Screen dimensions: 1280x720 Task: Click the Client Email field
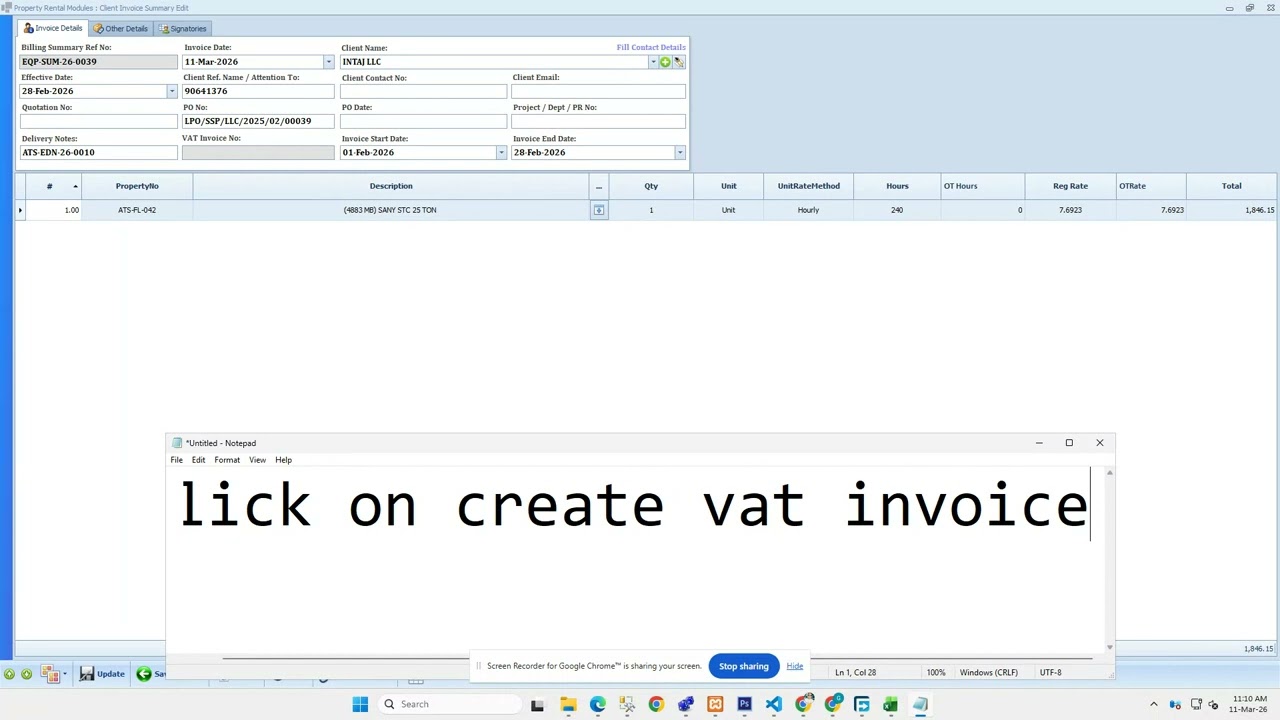coord(598,91)
